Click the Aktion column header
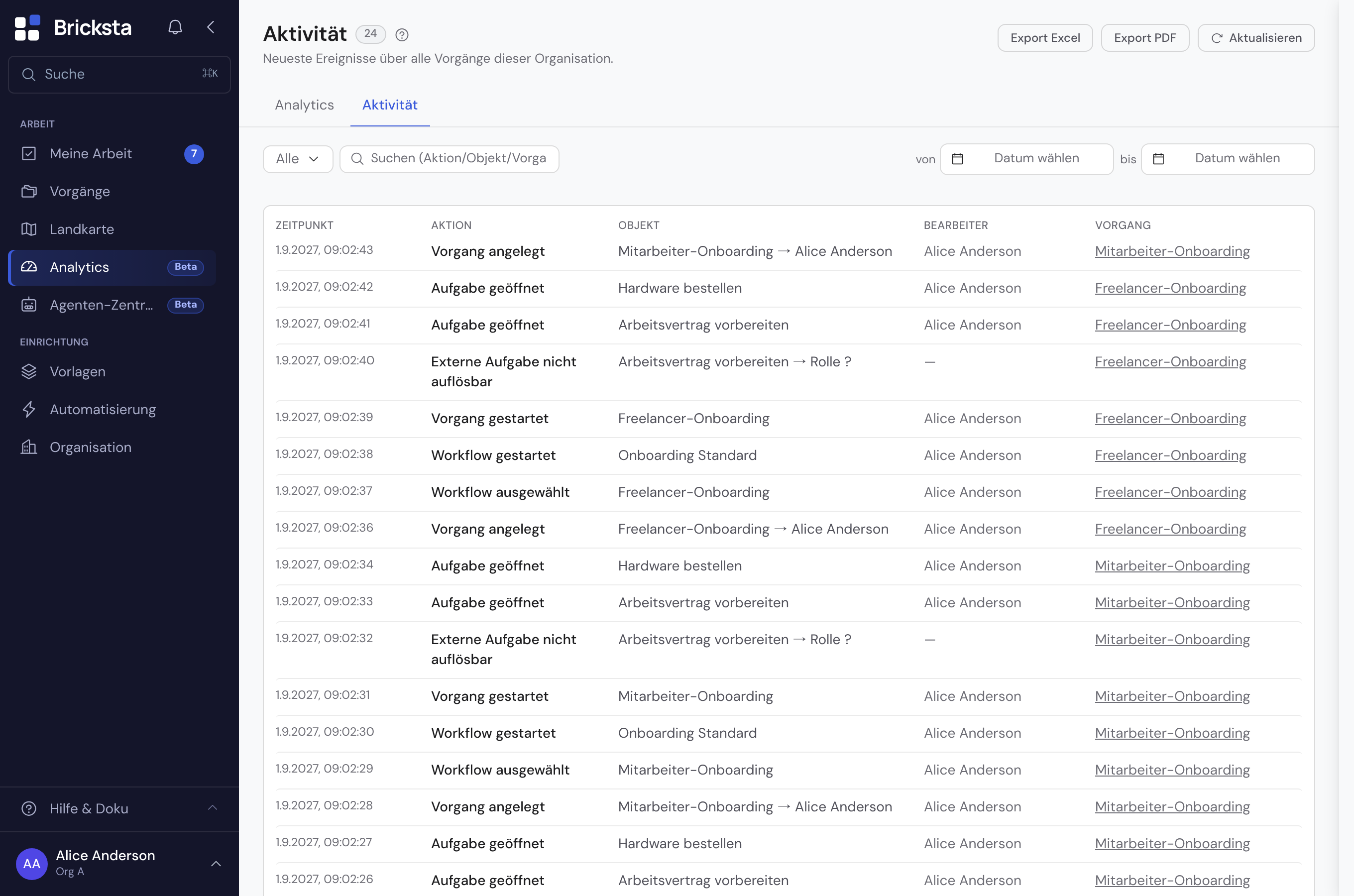The height and width of the screenshot is (896, 1354). 451,225
